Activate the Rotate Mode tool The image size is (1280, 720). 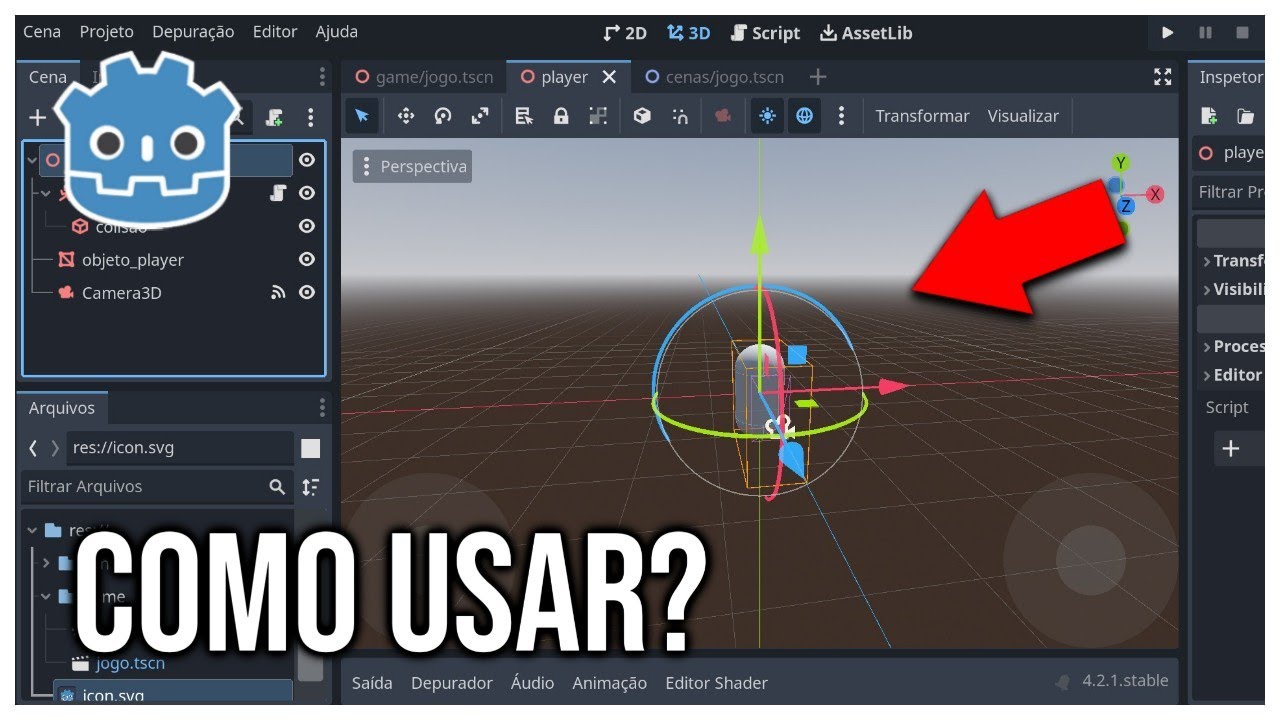(x=443, y=116)
